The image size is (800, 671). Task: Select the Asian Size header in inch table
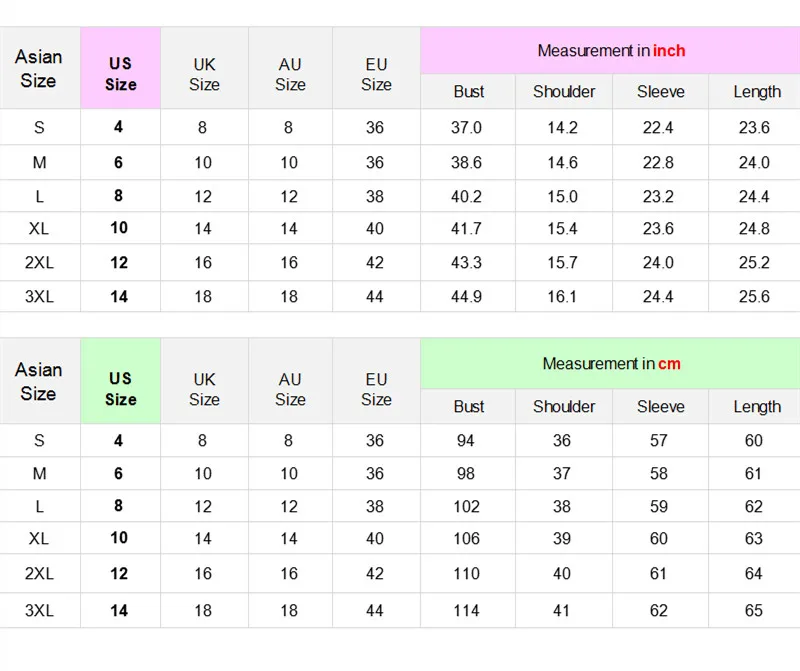pos(39,68)
